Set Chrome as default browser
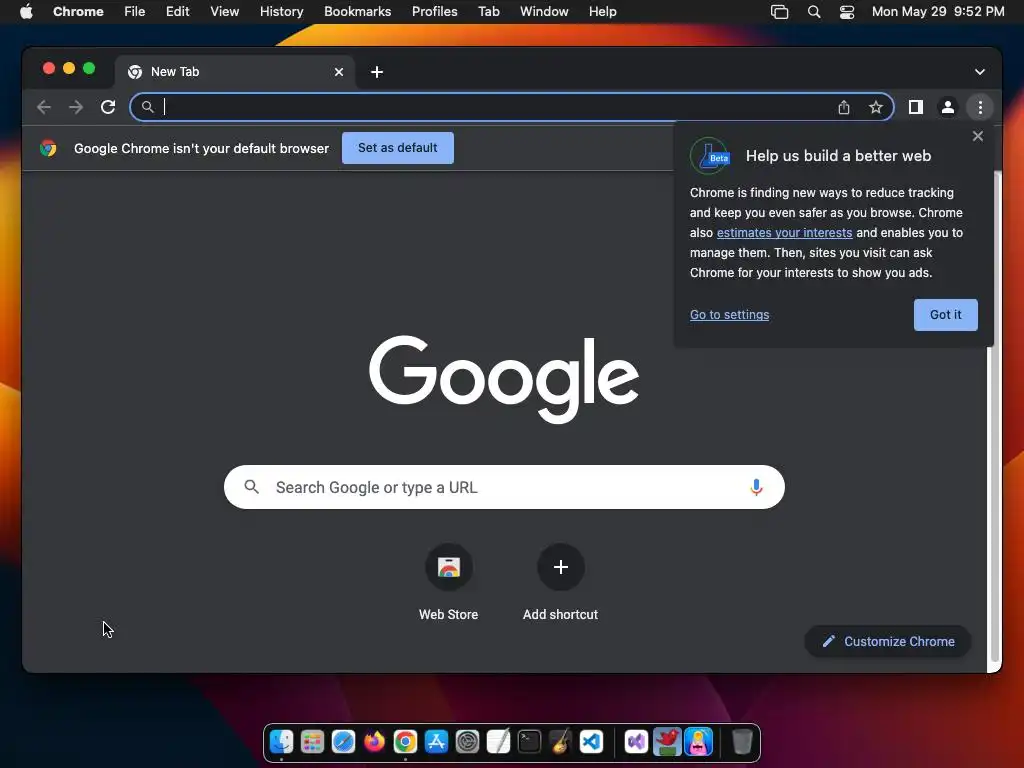Viewport: 1024px width, 768px height. (x=398, y=148)
